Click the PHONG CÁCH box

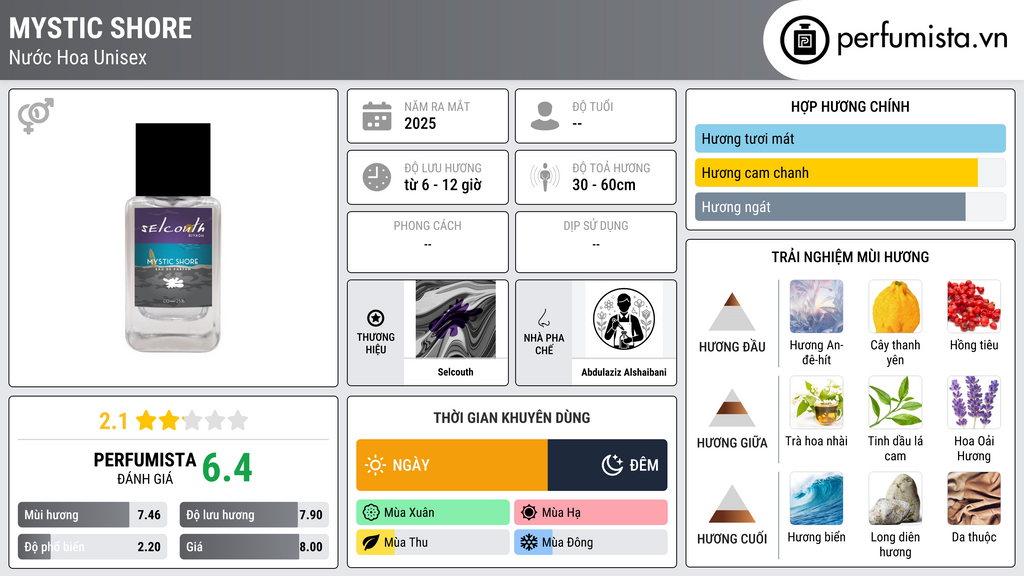(428, 242)
